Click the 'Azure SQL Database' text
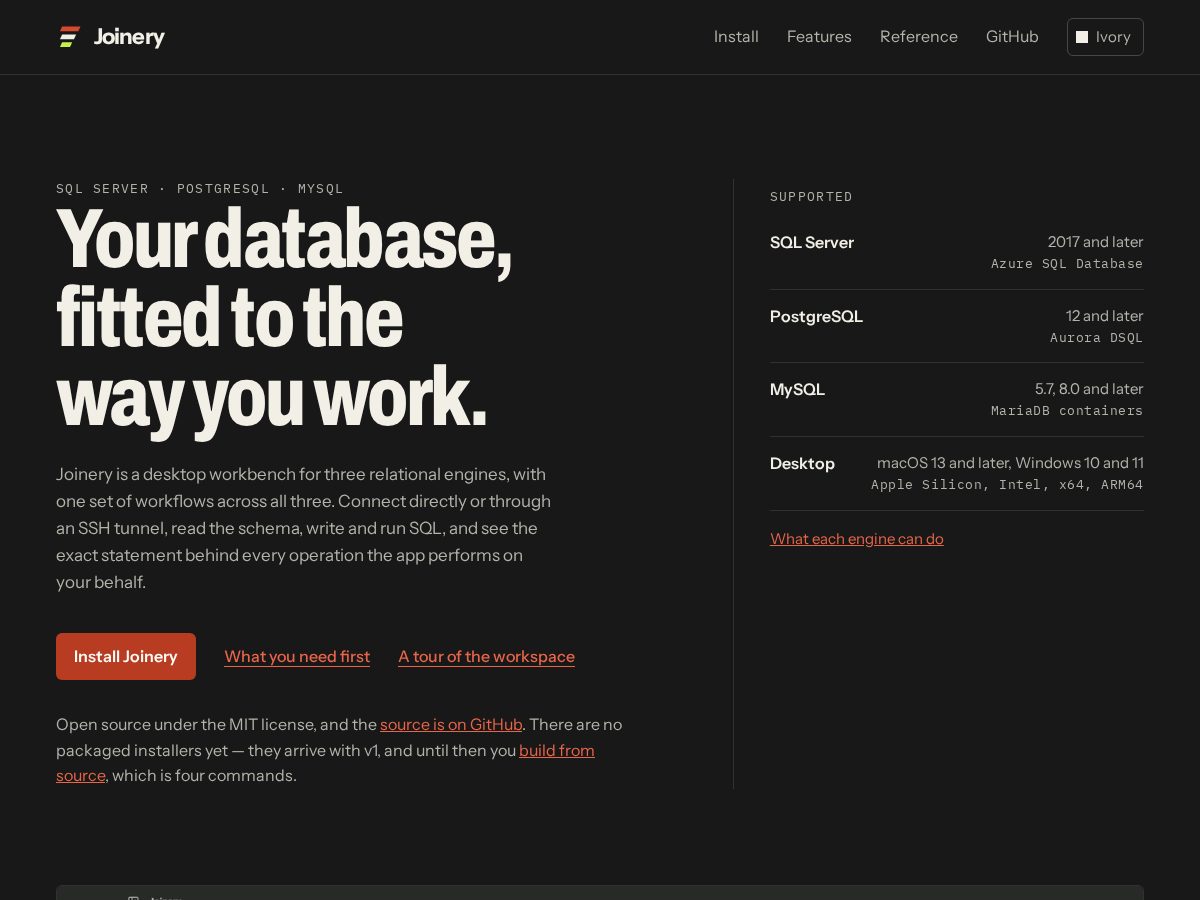The image size is (1200, 900). coord(1067,264)
